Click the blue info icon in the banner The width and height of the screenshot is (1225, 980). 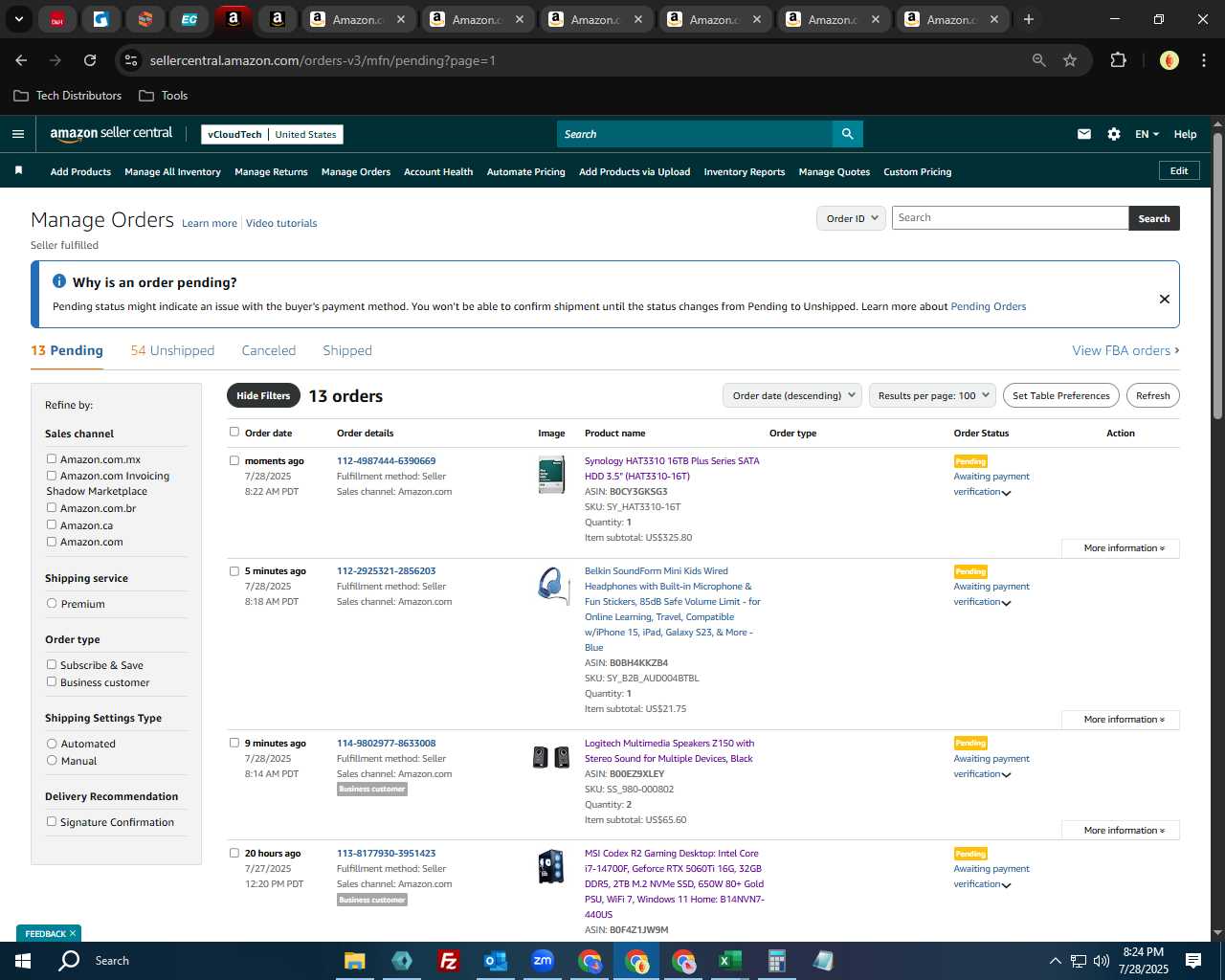click(x=59, y=281)
